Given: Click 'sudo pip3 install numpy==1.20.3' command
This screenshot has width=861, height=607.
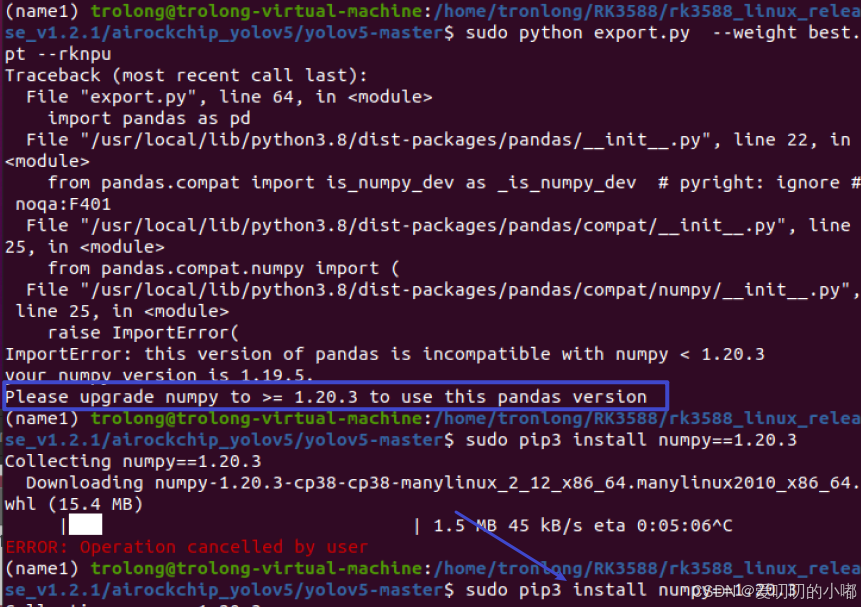Looking at the screenshot, I should [631, 440].
